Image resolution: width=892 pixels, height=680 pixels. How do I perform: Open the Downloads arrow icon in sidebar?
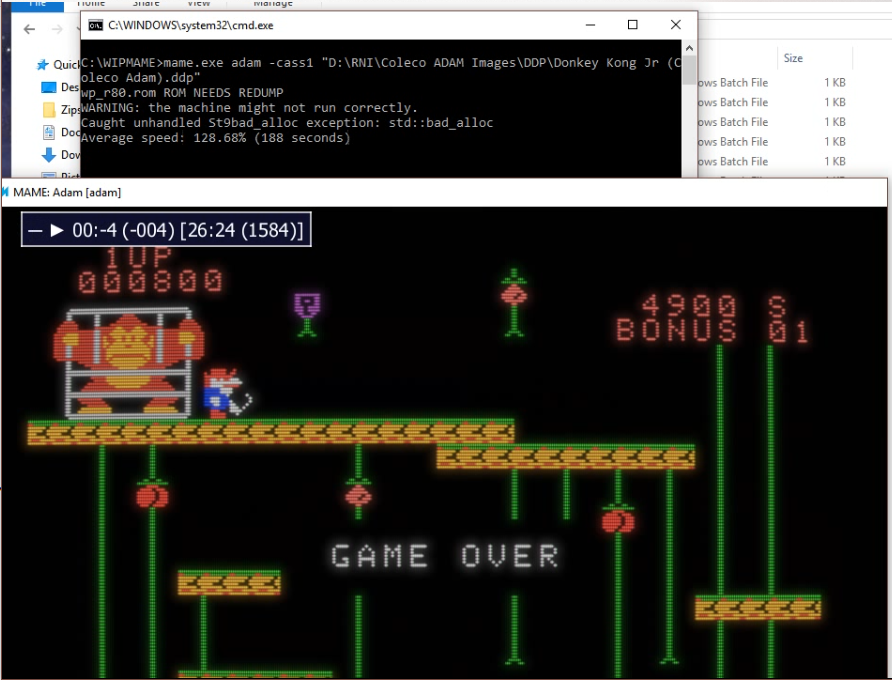(49, 155)
